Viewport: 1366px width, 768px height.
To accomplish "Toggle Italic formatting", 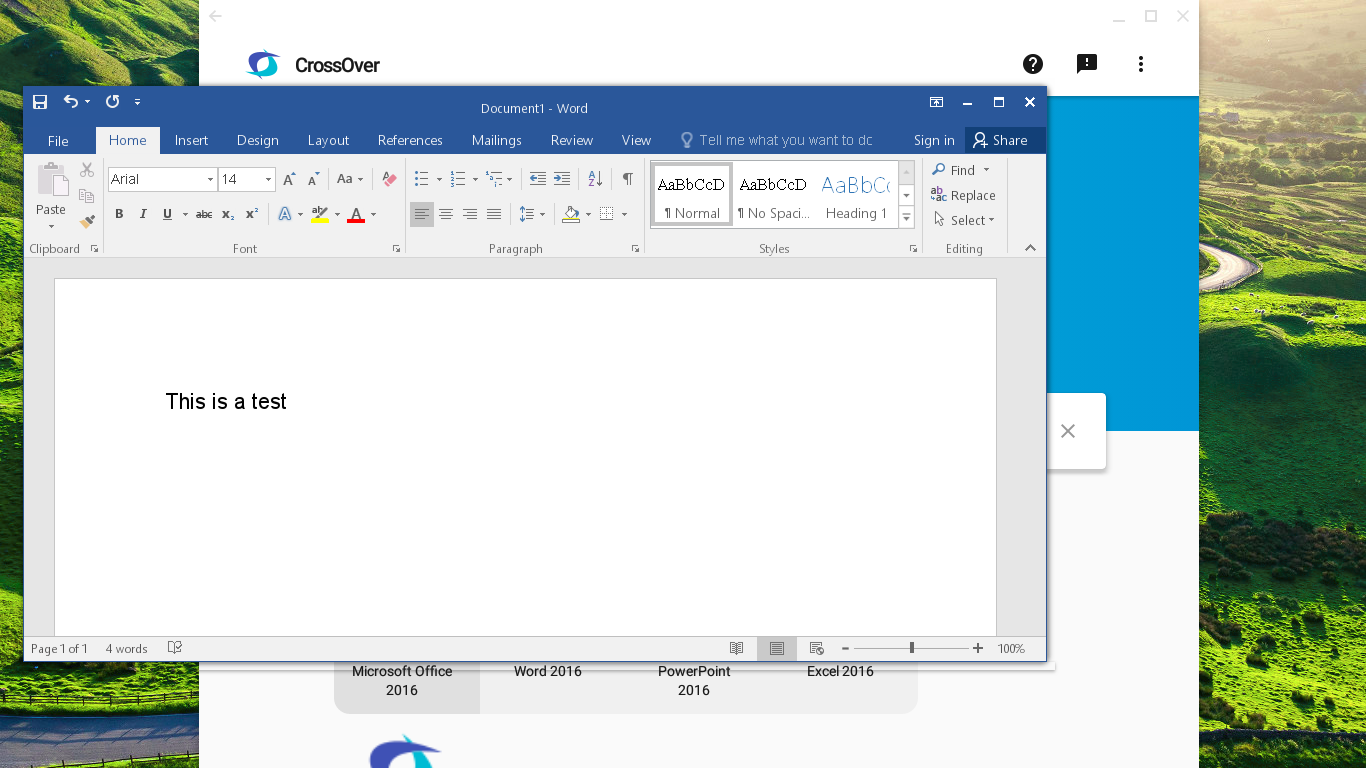I will (143, 214).
